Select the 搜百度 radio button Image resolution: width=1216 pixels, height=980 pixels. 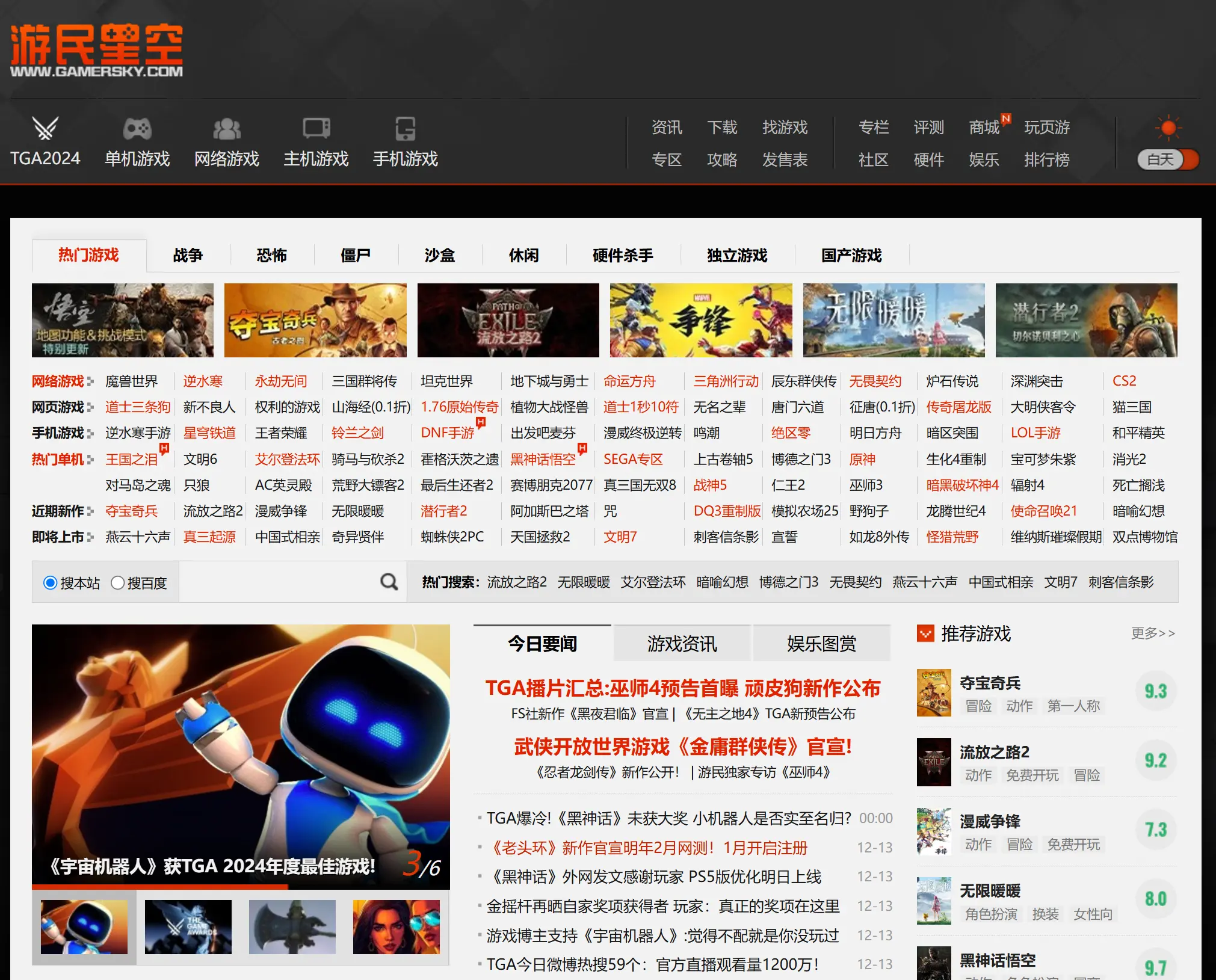tap(118, 582)
